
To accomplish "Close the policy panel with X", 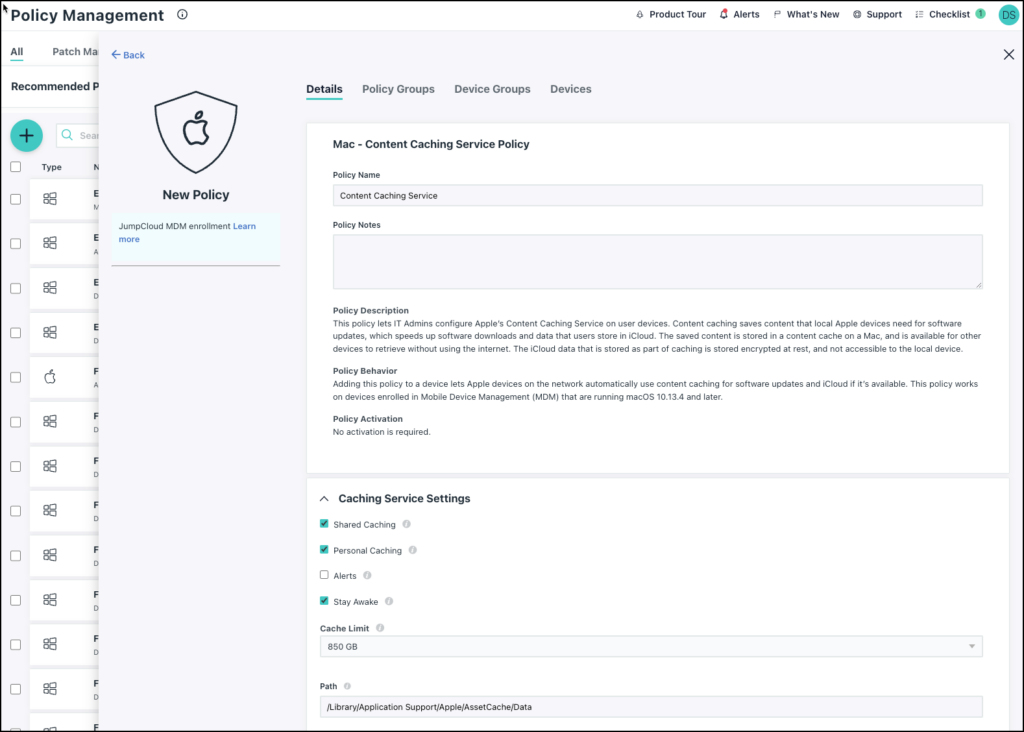I will [1008, 55].
